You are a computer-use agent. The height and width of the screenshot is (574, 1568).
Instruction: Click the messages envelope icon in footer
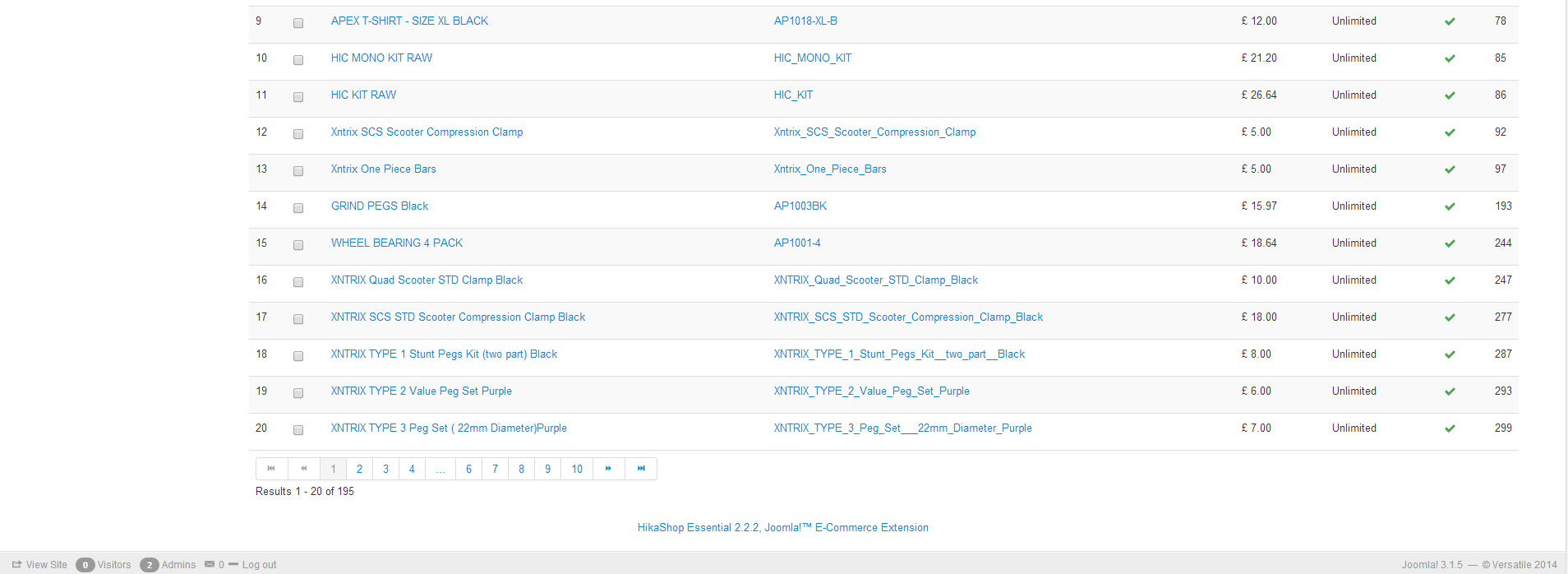(210, 564)
